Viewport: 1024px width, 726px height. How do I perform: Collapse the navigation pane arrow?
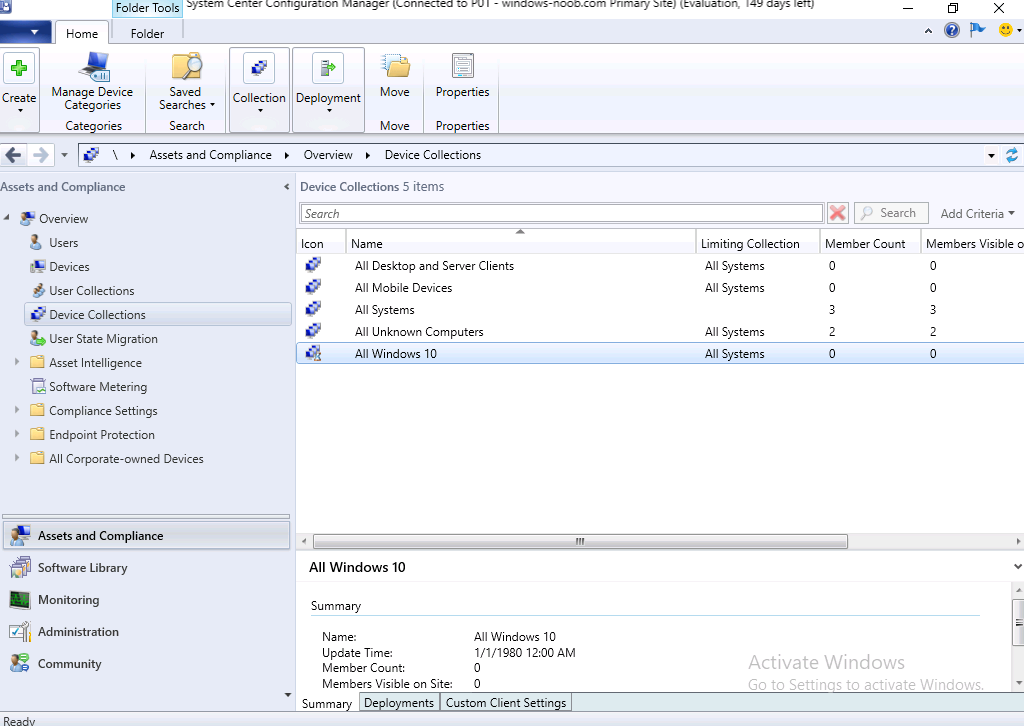[x=286, y=187]
